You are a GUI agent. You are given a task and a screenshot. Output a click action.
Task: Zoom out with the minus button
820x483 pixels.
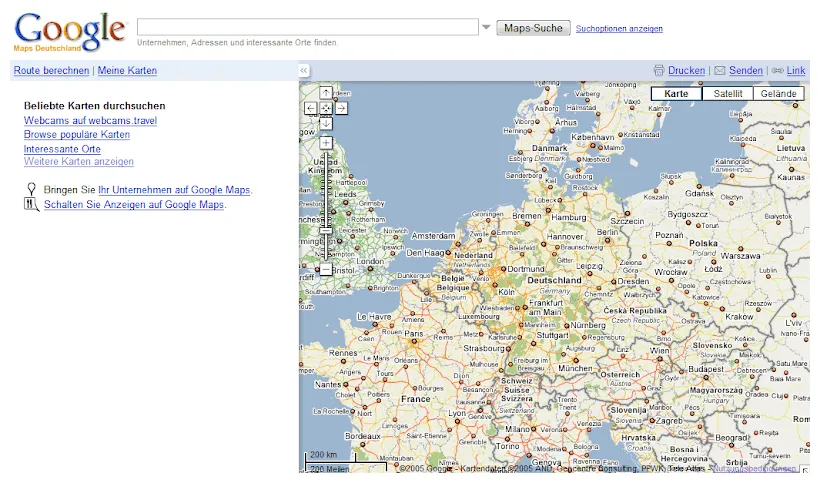[326, 269]
